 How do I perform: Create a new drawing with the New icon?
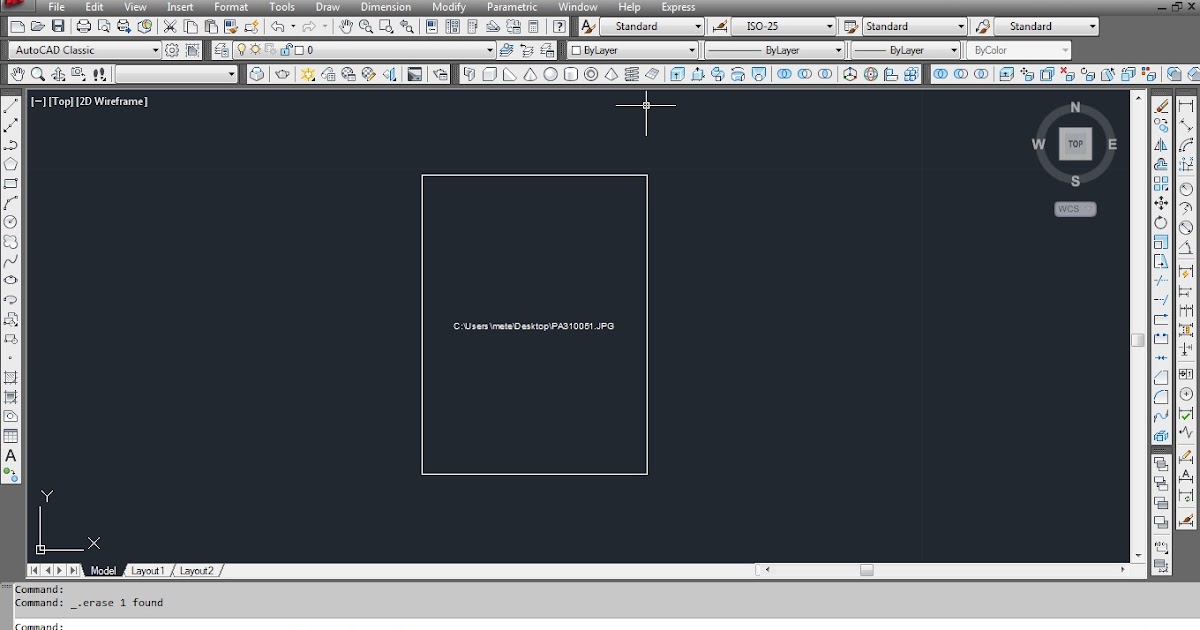pos(16,26)
